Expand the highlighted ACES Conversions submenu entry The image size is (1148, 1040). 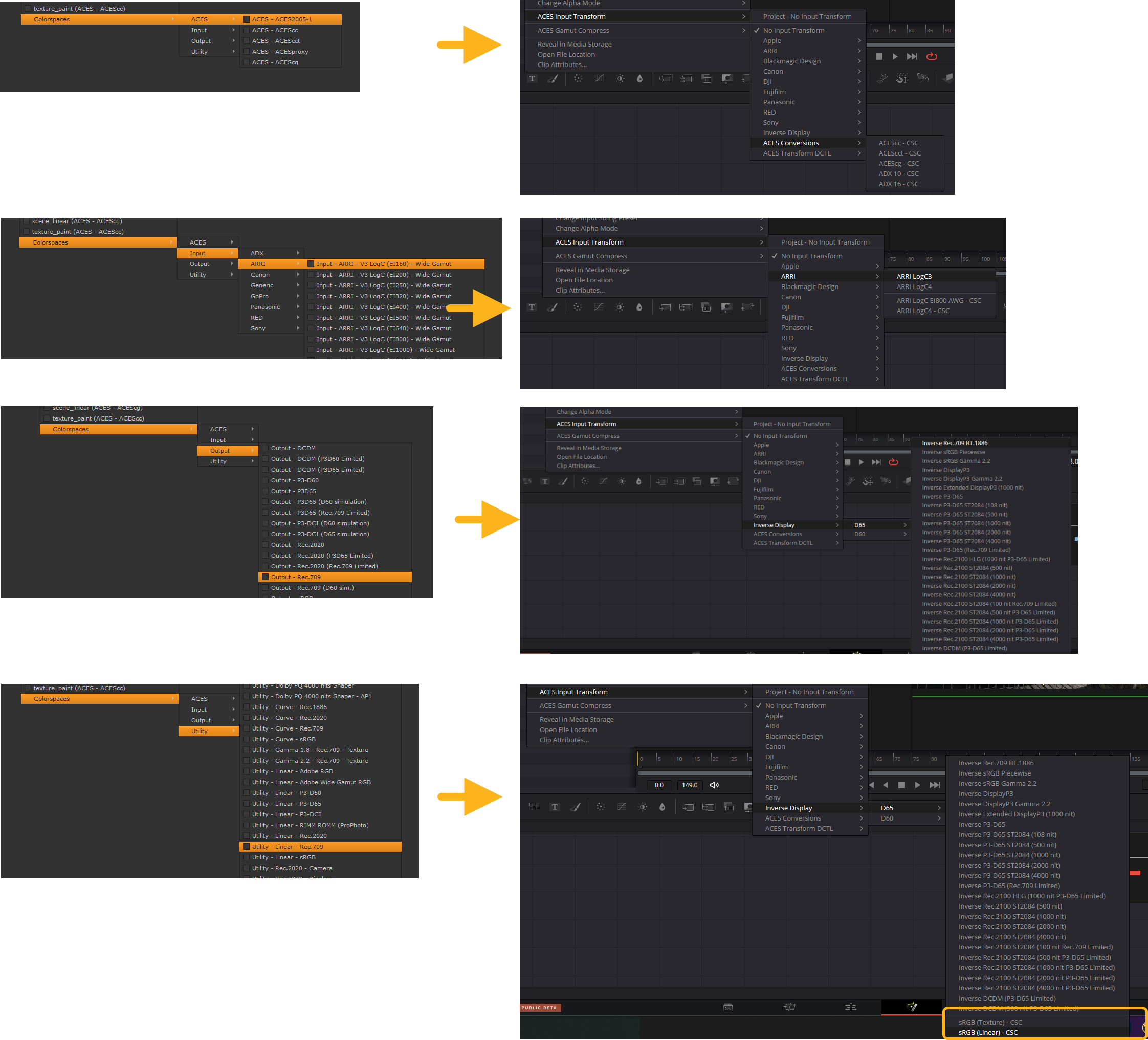[808, 143]
